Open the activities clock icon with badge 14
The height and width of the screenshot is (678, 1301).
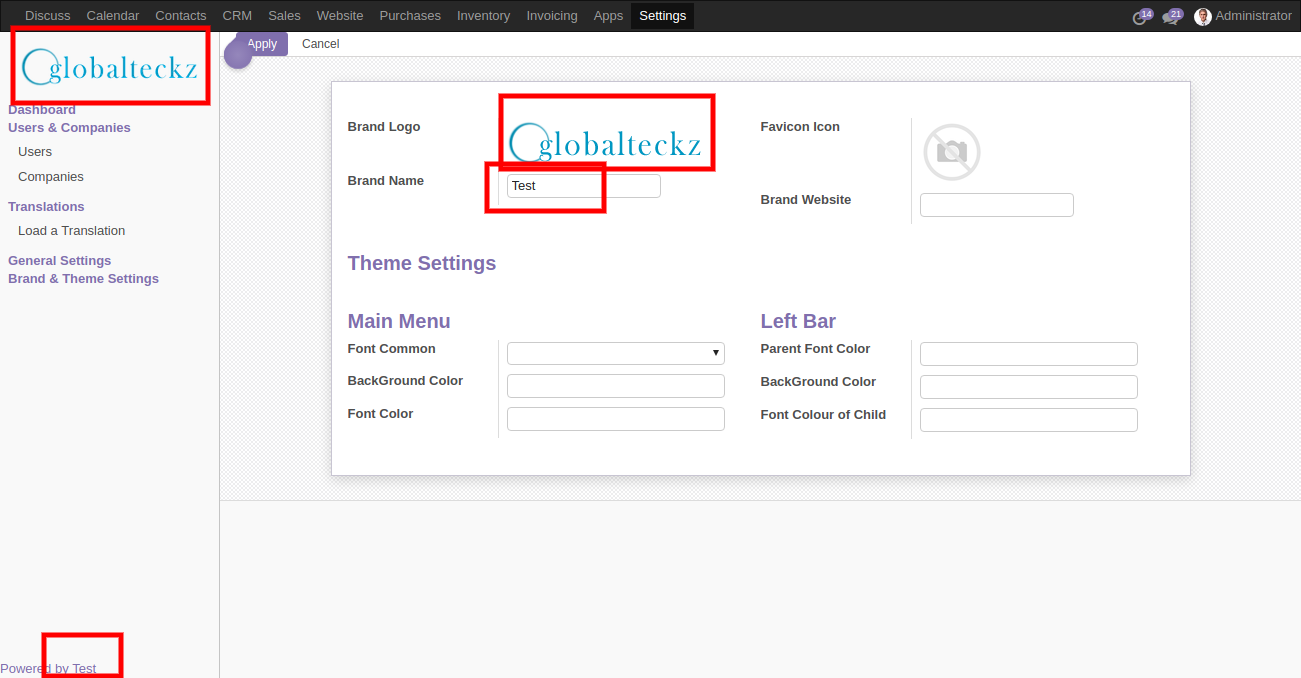pos(1142,16)
